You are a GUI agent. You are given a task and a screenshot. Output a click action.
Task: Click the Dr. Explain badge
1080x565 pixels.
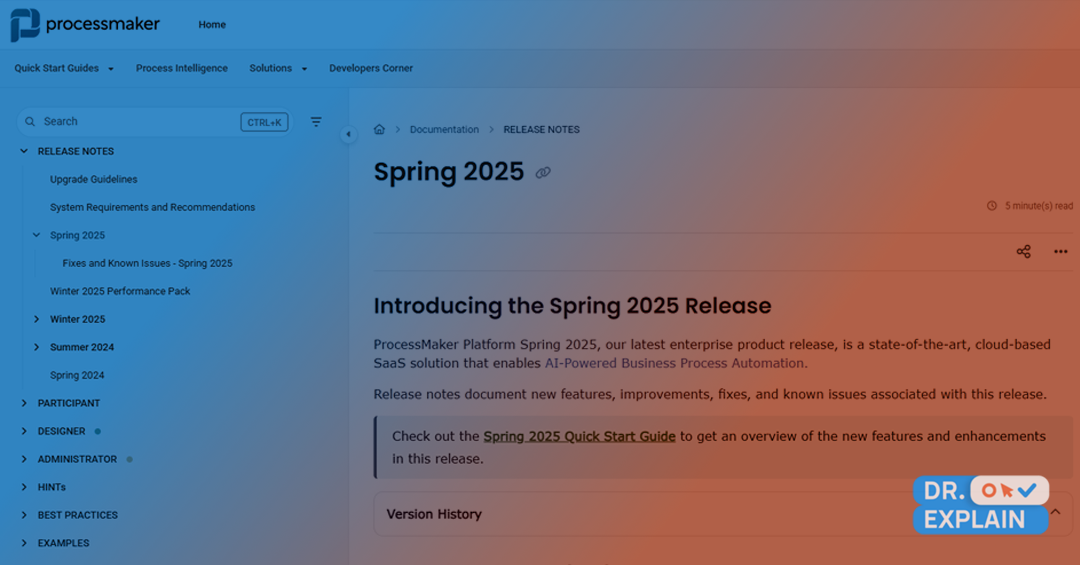coord(981,504)
